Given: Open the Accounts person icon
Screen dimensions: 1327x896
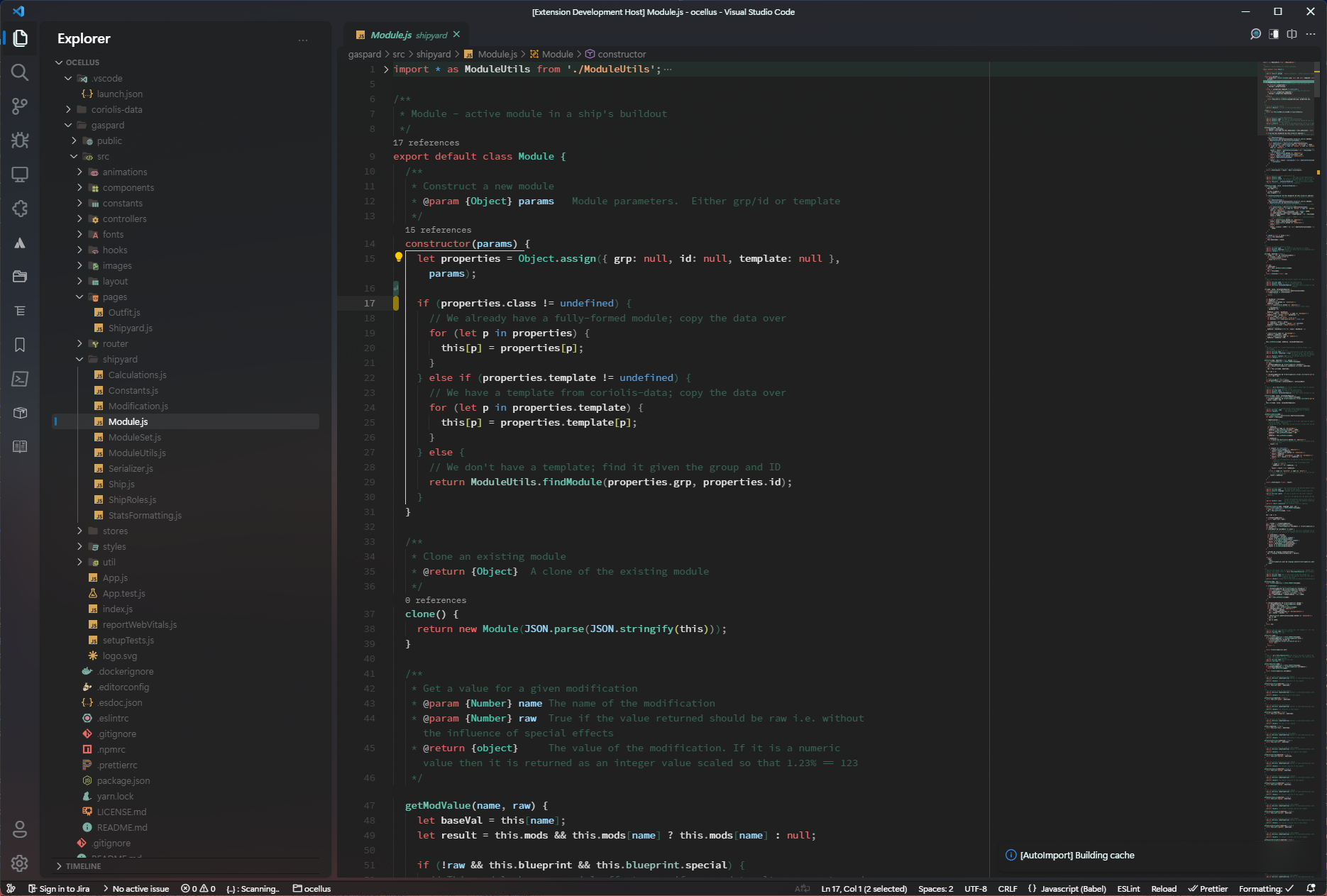Looking at the screenshot, I should (x=20, y=829).
